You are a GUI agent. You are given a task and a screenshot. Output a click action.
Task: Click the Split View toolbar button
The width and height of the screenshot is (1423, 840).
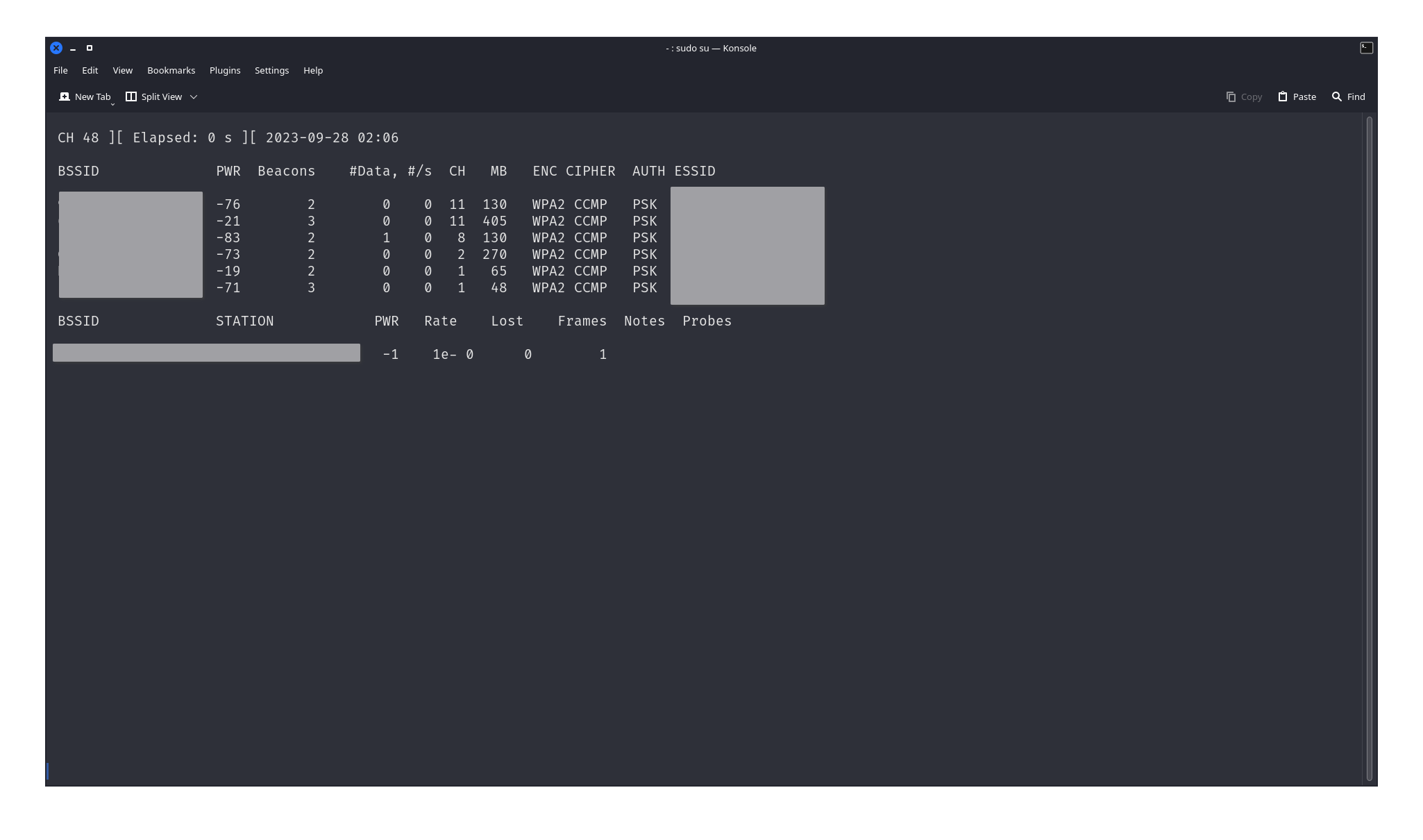[153, 96]
